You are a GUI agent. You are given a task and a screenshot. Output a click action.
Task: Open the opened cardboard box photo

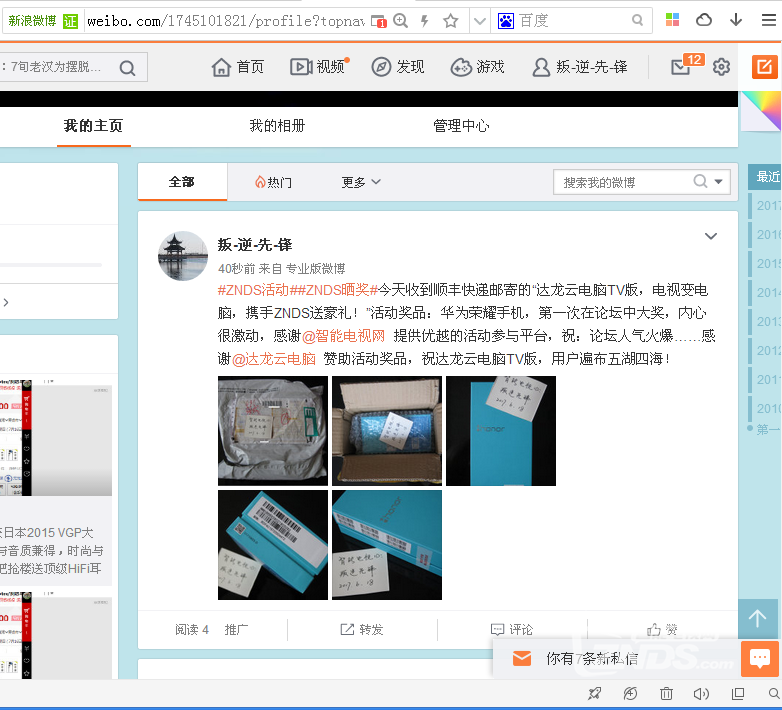(387, 431)
